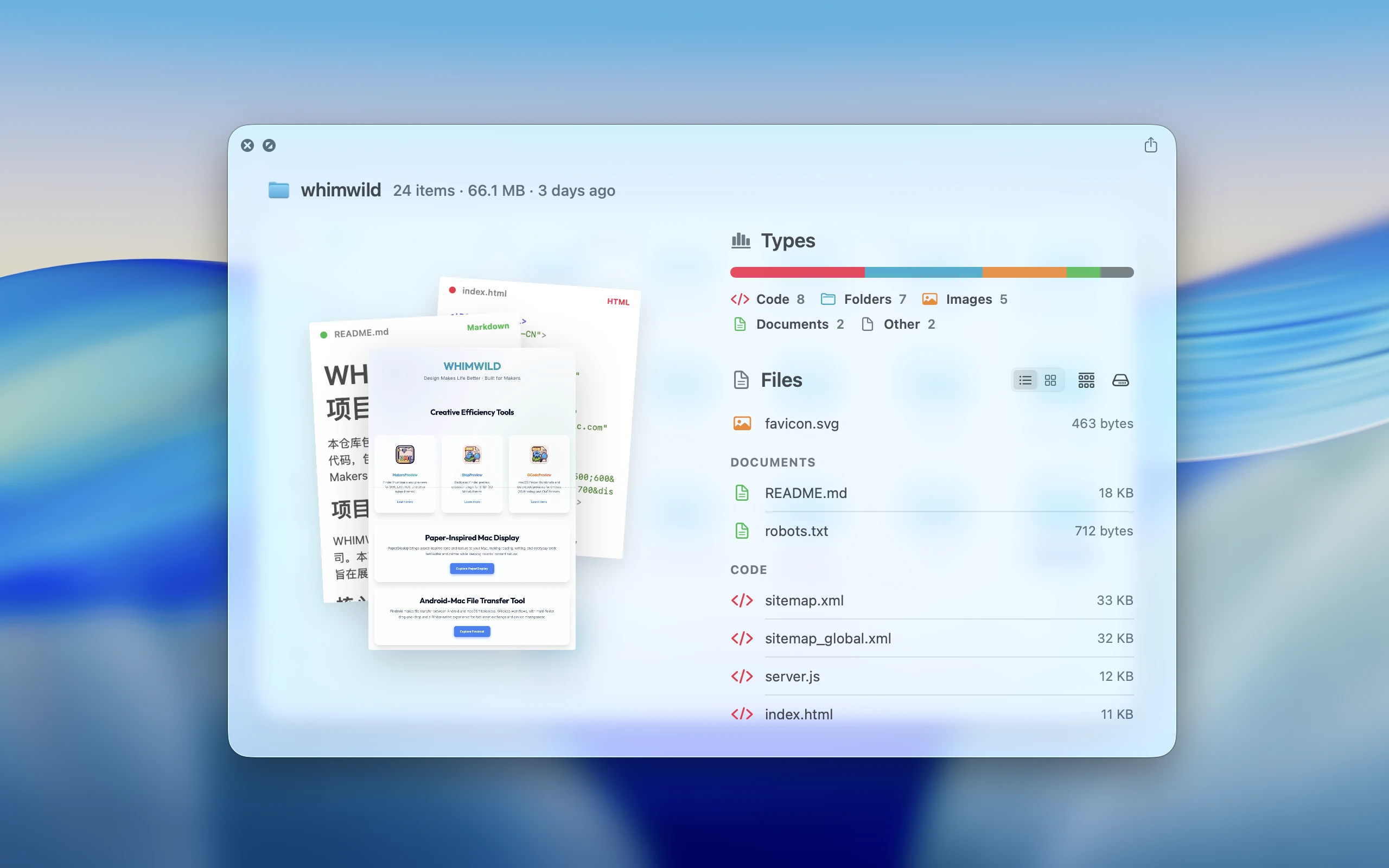The height and width of the screenshot is (868, 1389).
Task: Click the code icon next to sitemap_global.xml
Action: 742,639
